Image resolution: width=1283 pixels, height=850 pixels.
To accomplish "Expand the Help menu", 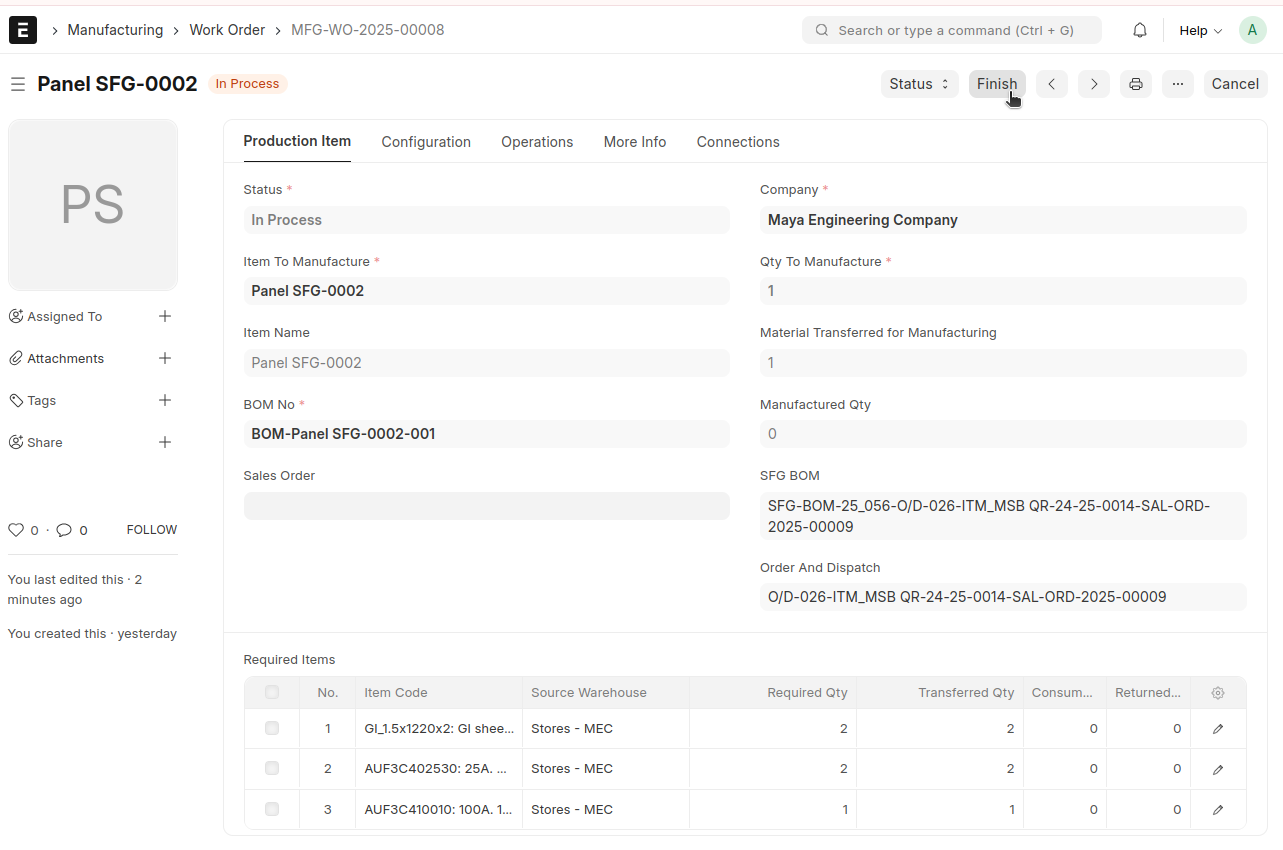I will [1200, 31].
